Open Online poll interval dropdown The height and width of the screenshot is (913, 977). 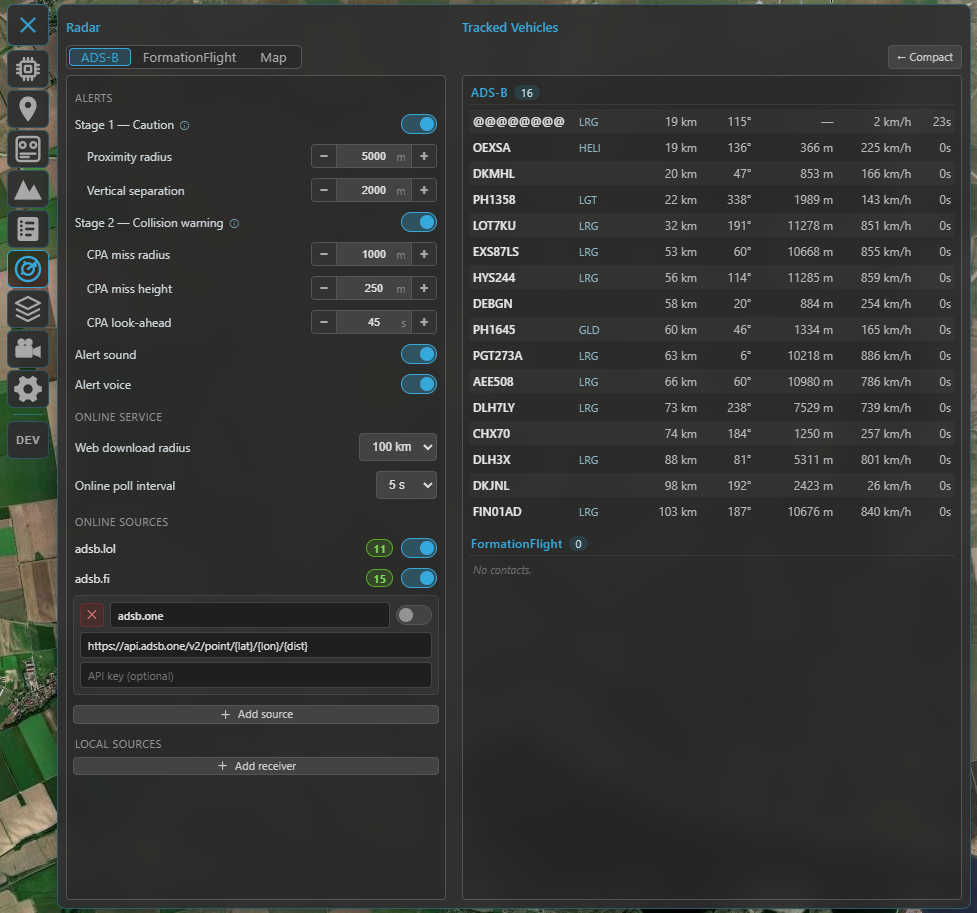pyautogui.click(x=406, y=485)
